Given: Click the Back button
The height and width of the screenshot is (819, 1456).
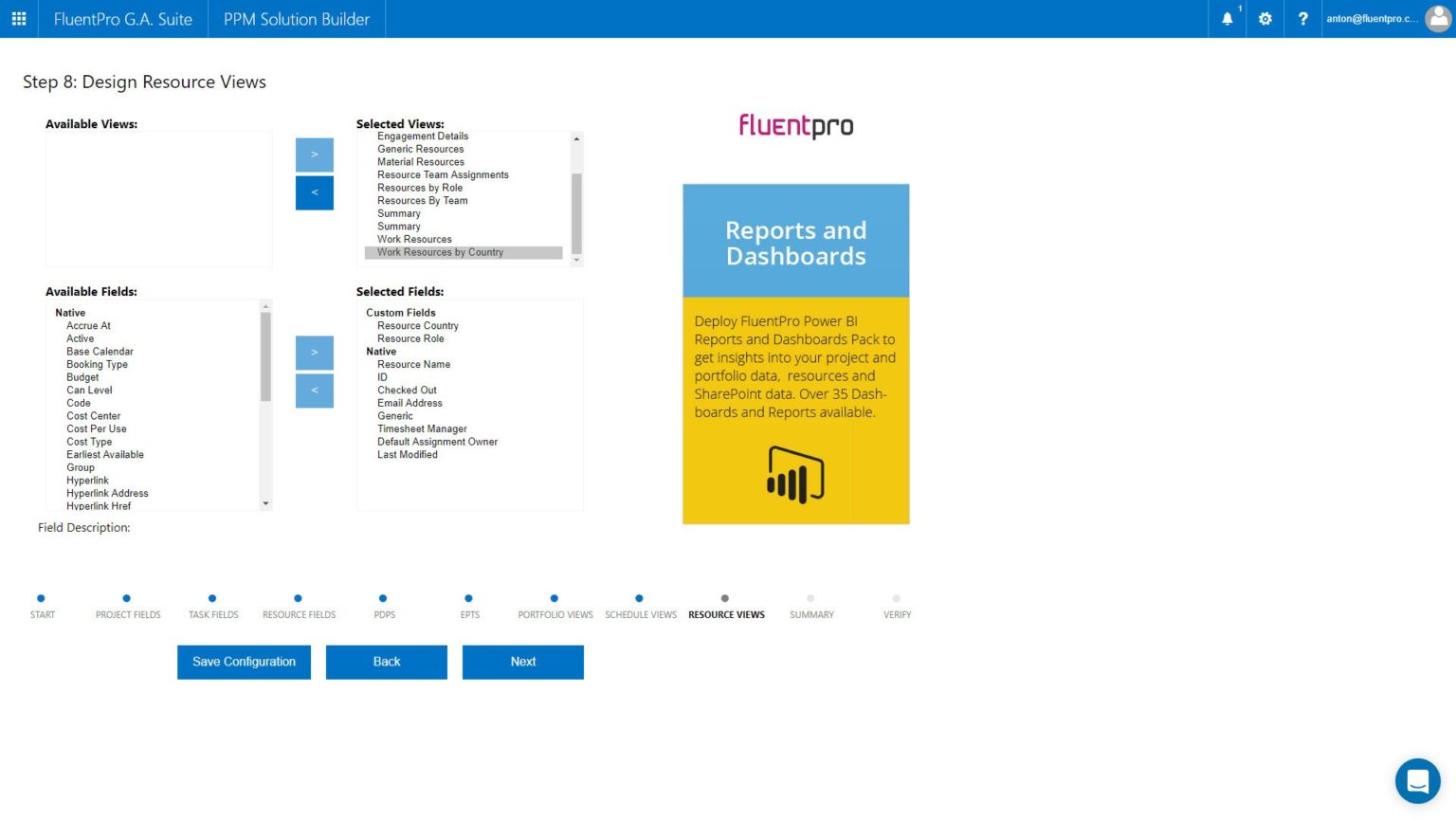Looking at the screenshot, I should (386, 662).
